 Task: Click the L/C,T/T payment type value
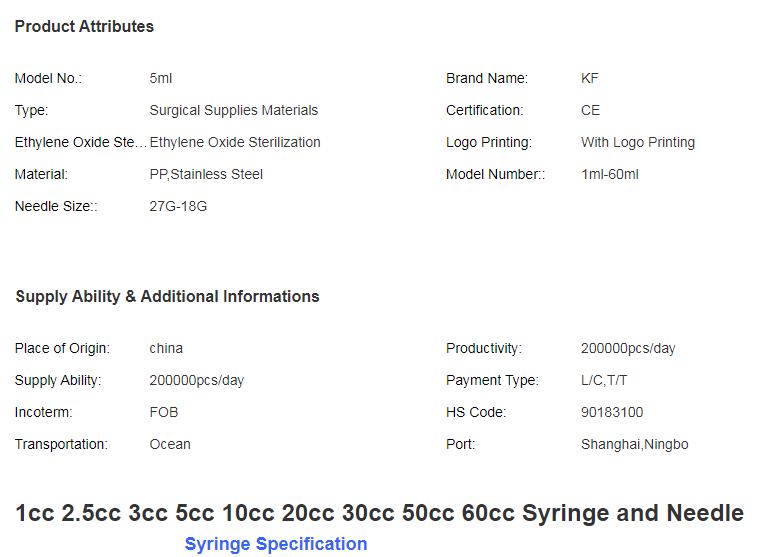click(604, 380)
